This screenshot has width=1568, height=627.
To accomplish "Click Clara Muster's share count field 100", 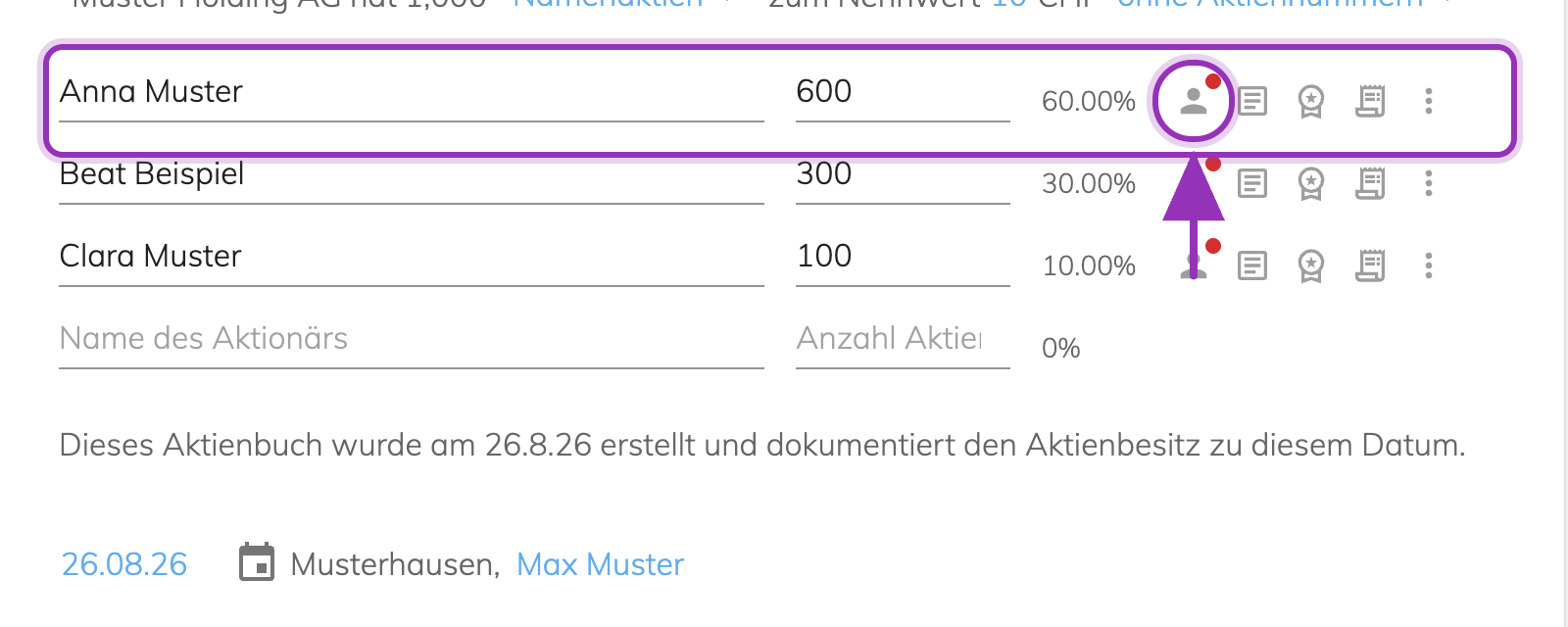I will (903, 257).
